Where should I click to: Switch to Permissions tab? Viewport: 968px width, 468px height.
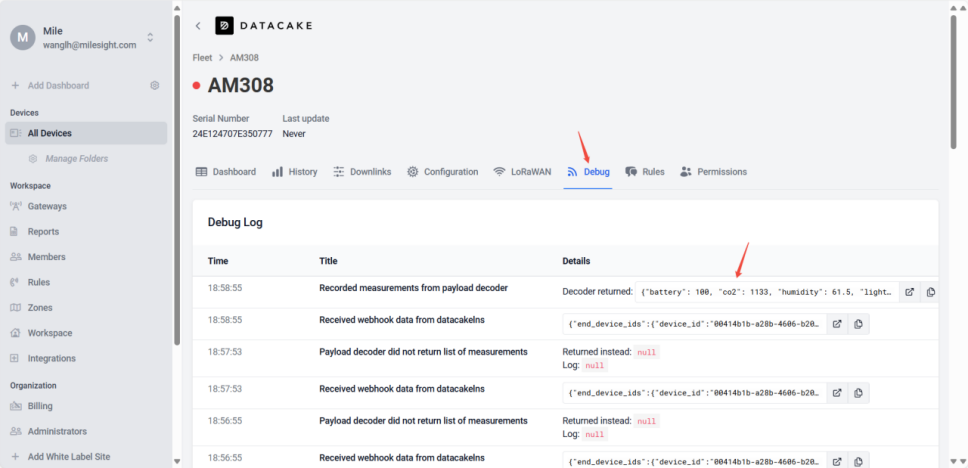tap(714, 172)
